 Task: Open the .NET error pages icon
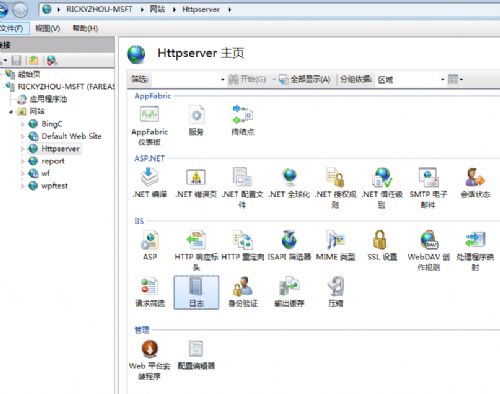(x=196, y=183)
